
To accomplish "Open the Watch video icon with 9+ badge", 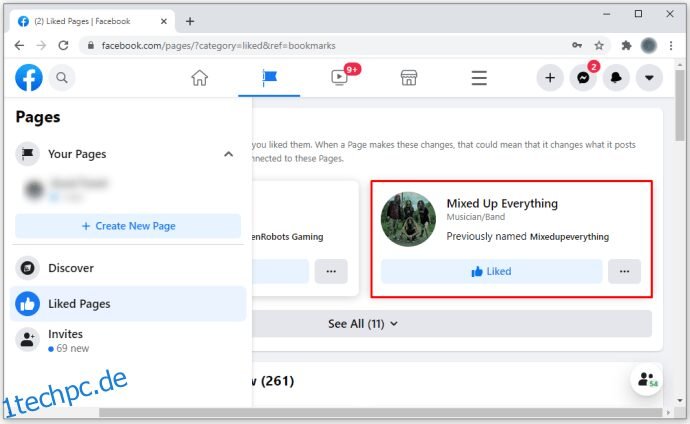I will 340,77.
